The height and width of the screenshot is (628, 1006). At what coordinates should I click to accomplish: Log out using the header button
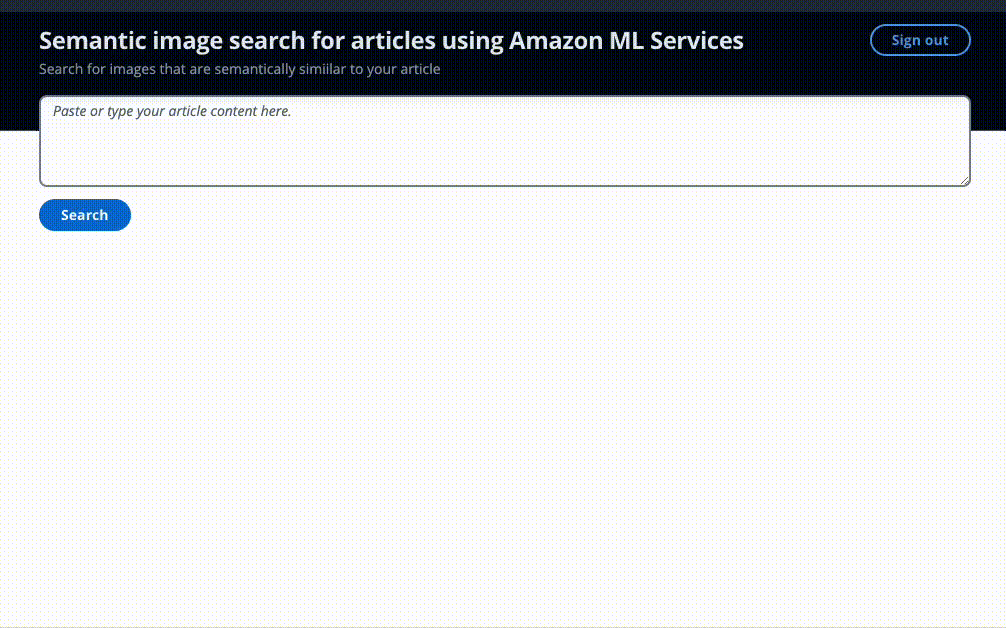click(920, 40)
